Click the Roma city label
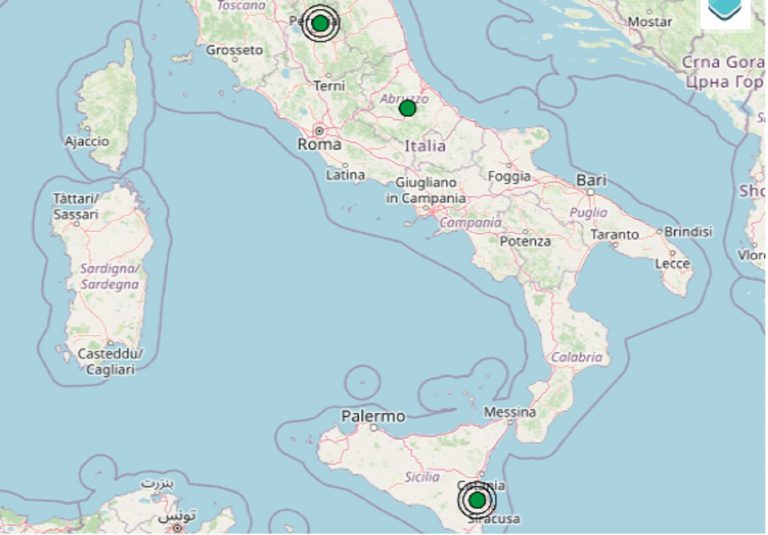Image resolution: width=768 pixels, height=535 pixels. click(319, 145)
